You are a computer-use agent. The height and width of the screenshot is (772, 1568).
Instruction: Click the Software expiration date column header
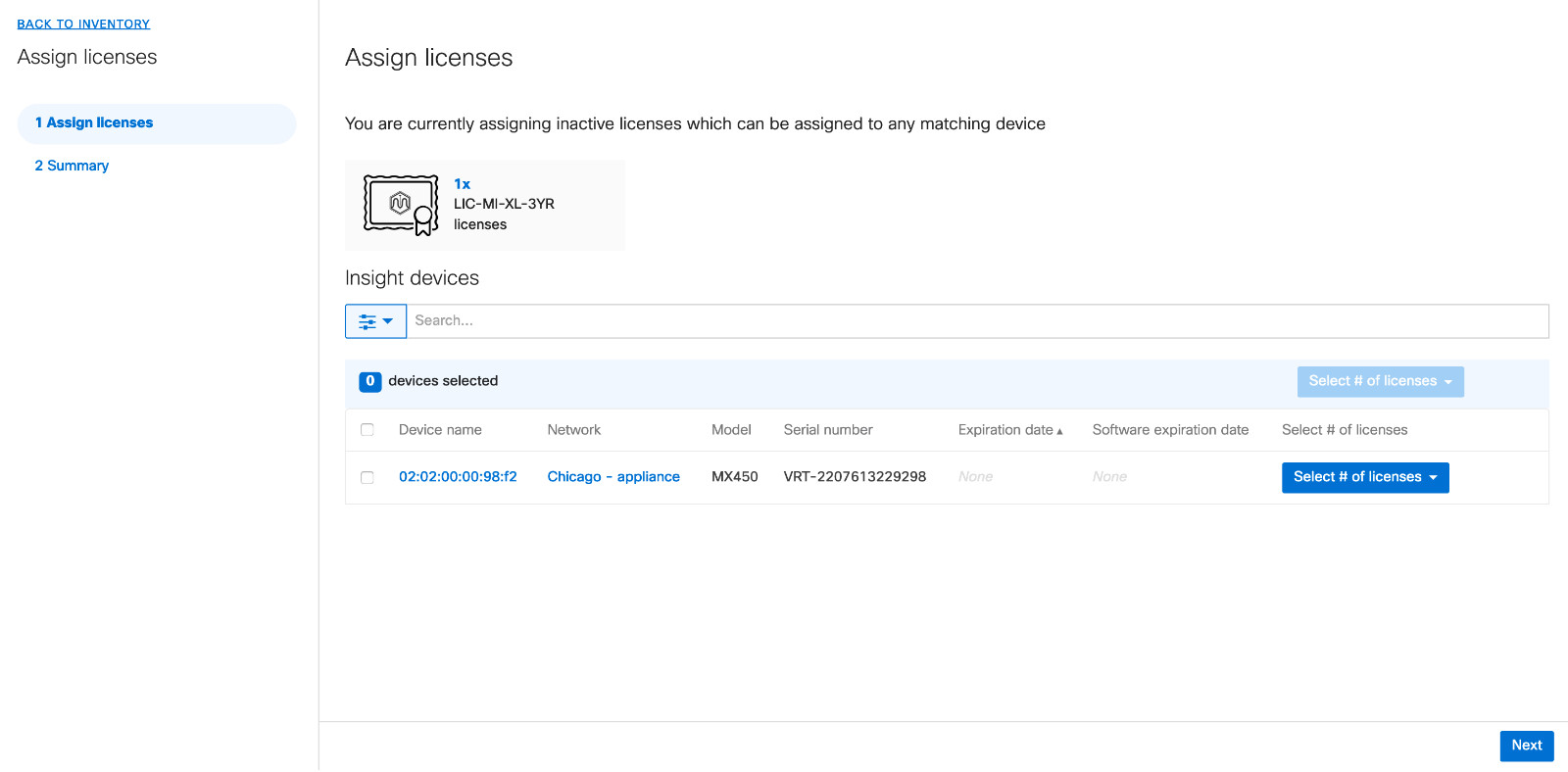[1170, 430]
